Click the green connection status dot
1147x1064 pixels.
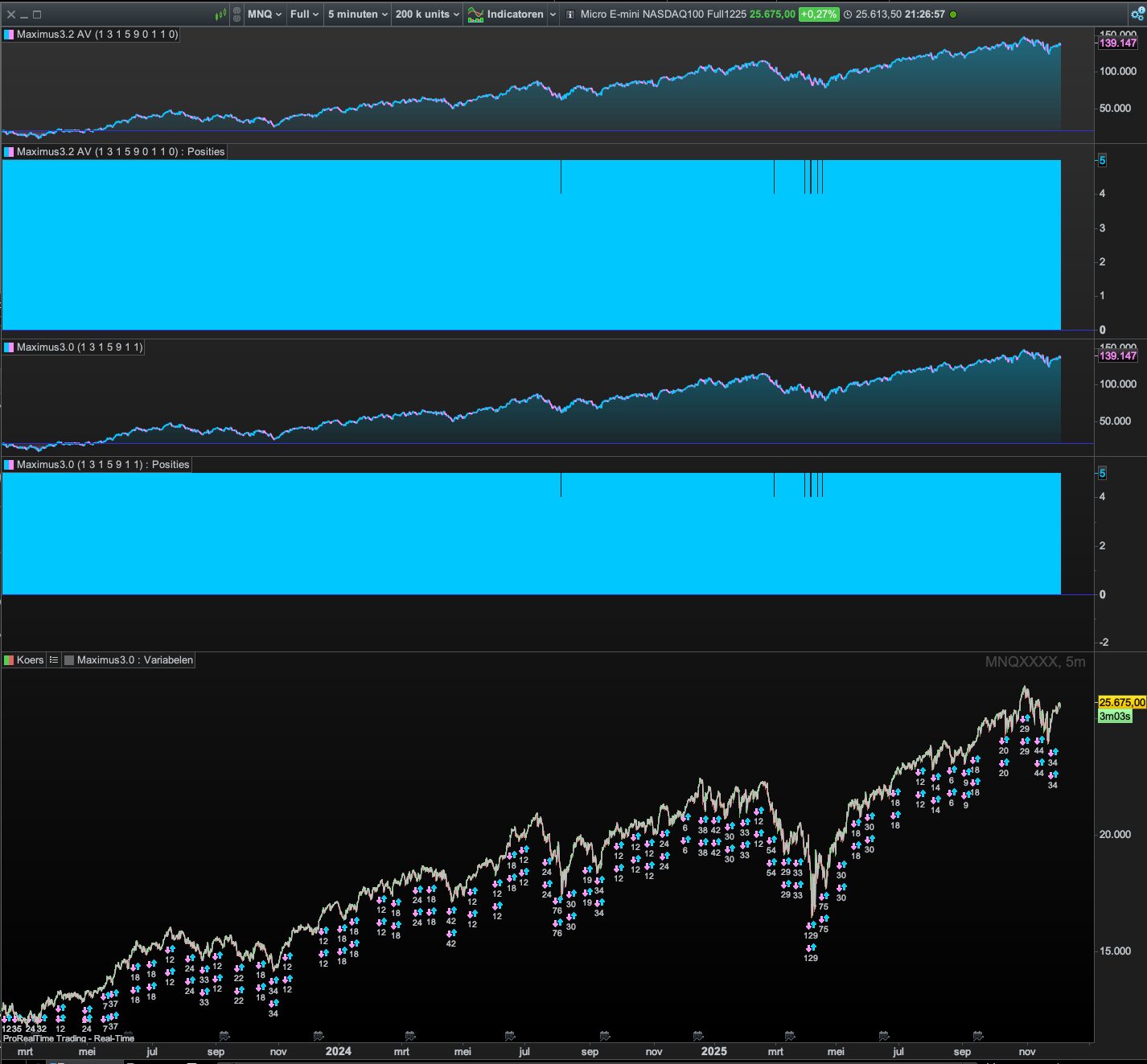(x=954, y=14)
